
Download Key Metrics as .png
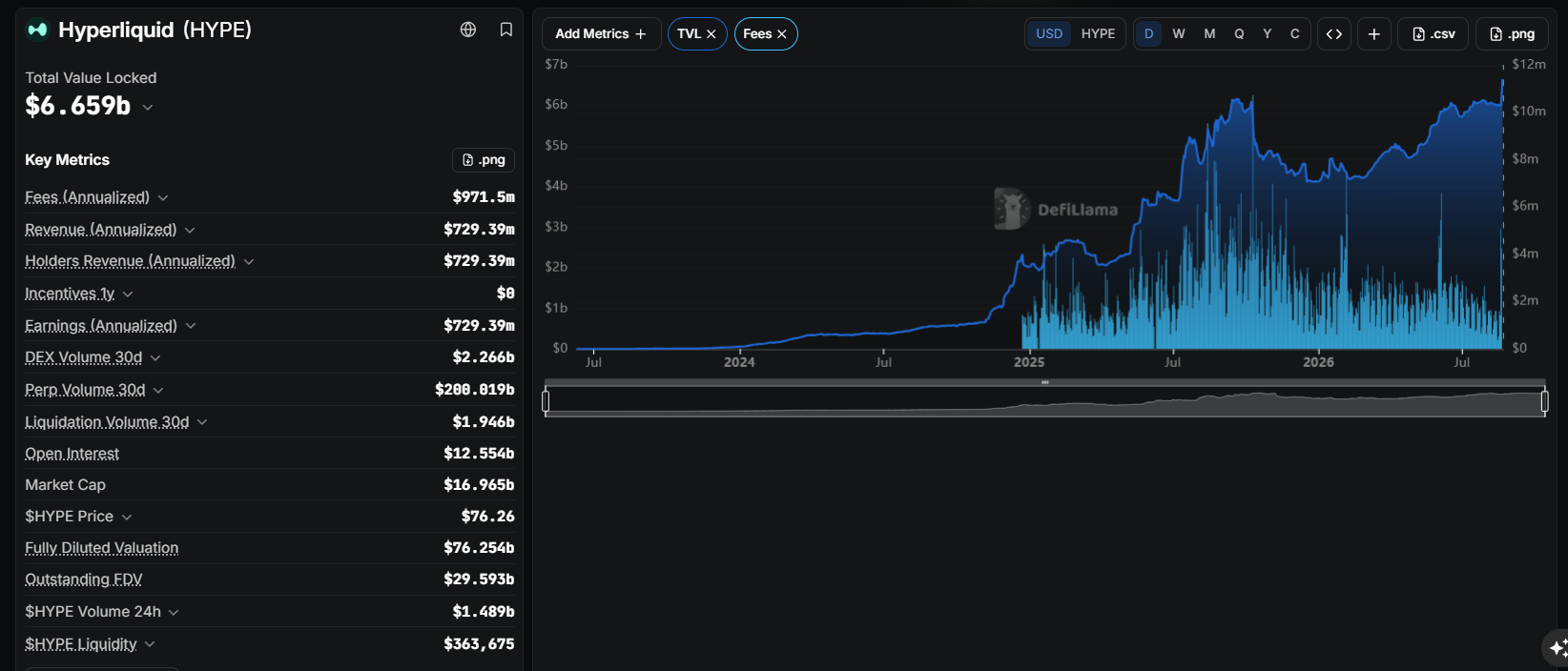[484, 160]
